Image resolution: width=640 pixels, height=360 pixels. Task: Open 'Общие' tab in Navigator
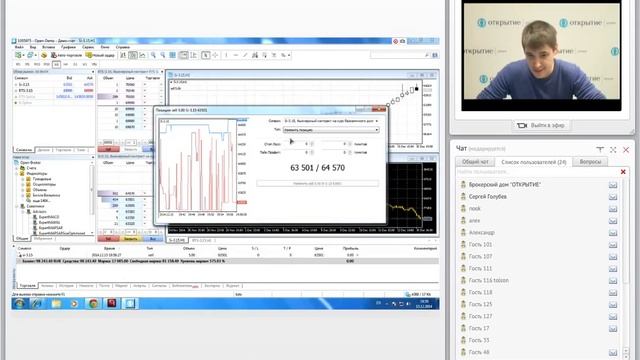tap(22, 238)
